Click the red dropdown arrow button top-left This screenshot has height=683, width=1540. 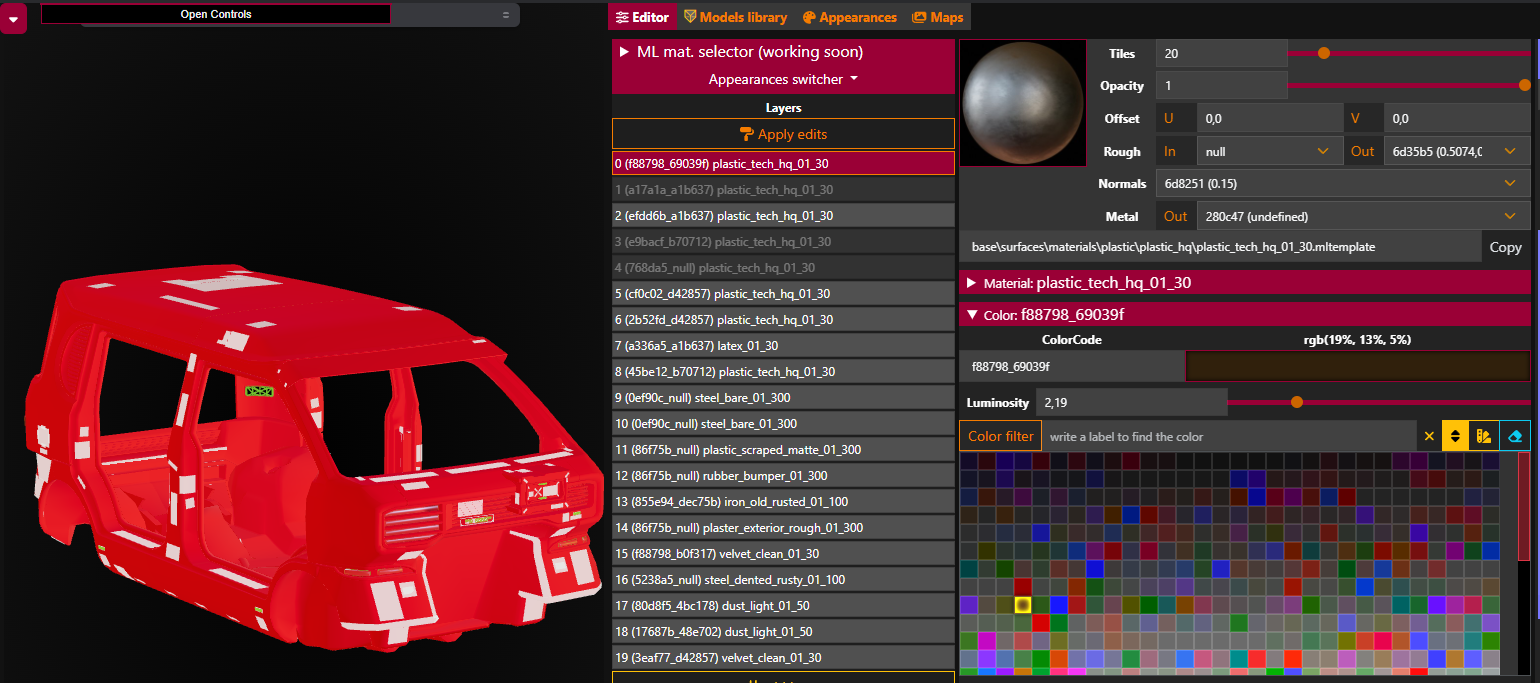coord(14,17)
